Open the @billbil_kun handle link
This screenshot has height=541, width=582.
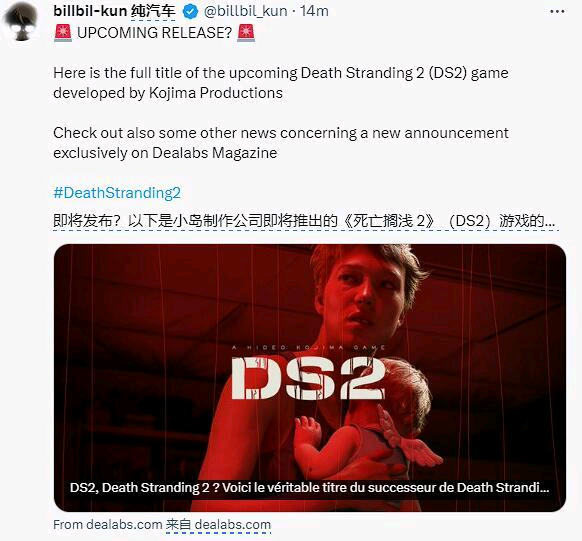pos(245,11)
